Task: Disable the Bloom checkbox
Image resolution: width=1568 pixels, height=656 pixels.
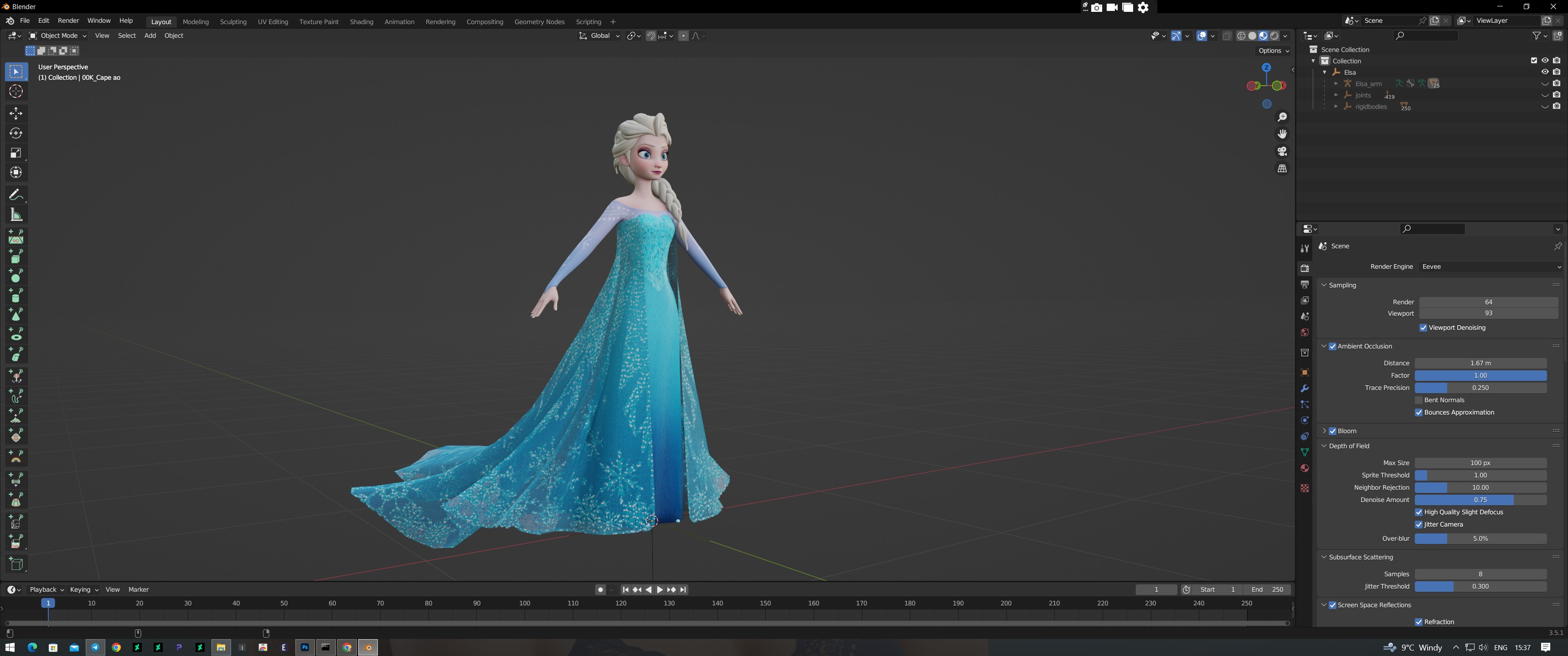Action: pyautogui.click(x=1332, y=431)
